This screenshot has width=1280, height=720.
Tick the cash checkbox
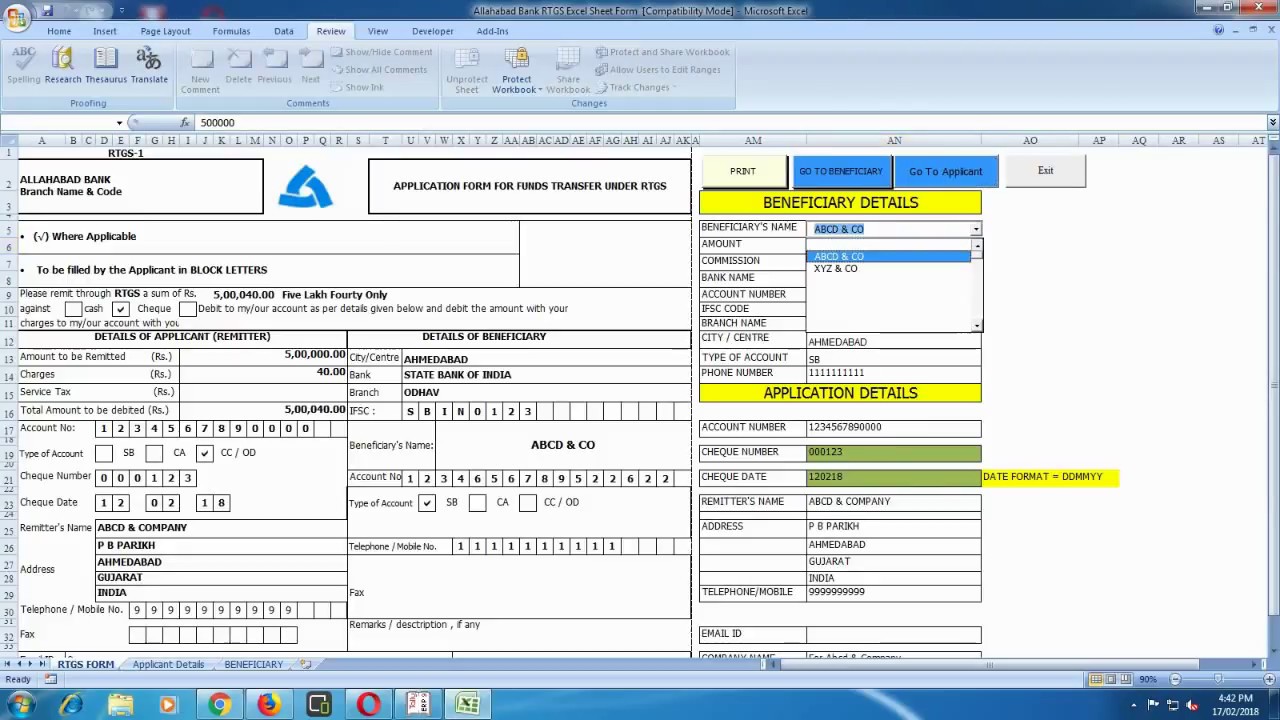click(73, 309)
